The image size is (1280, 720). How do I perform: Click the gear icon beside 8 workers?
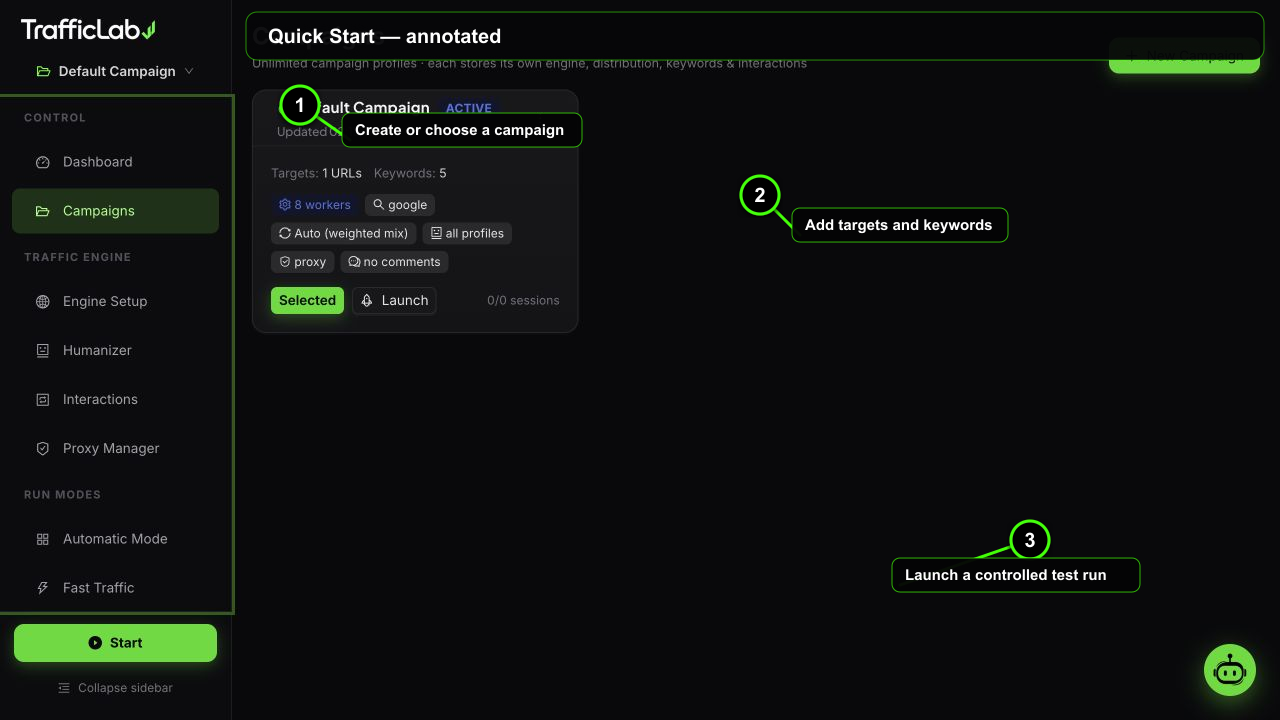click(x=285, y=205)
